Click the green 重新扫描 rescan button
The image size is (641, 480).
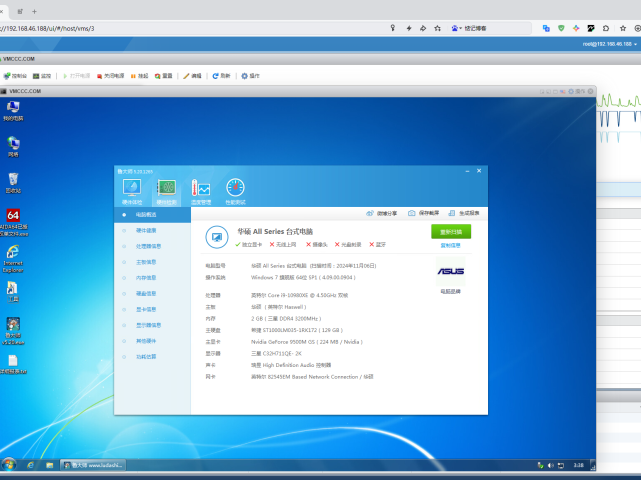[451, 232]
